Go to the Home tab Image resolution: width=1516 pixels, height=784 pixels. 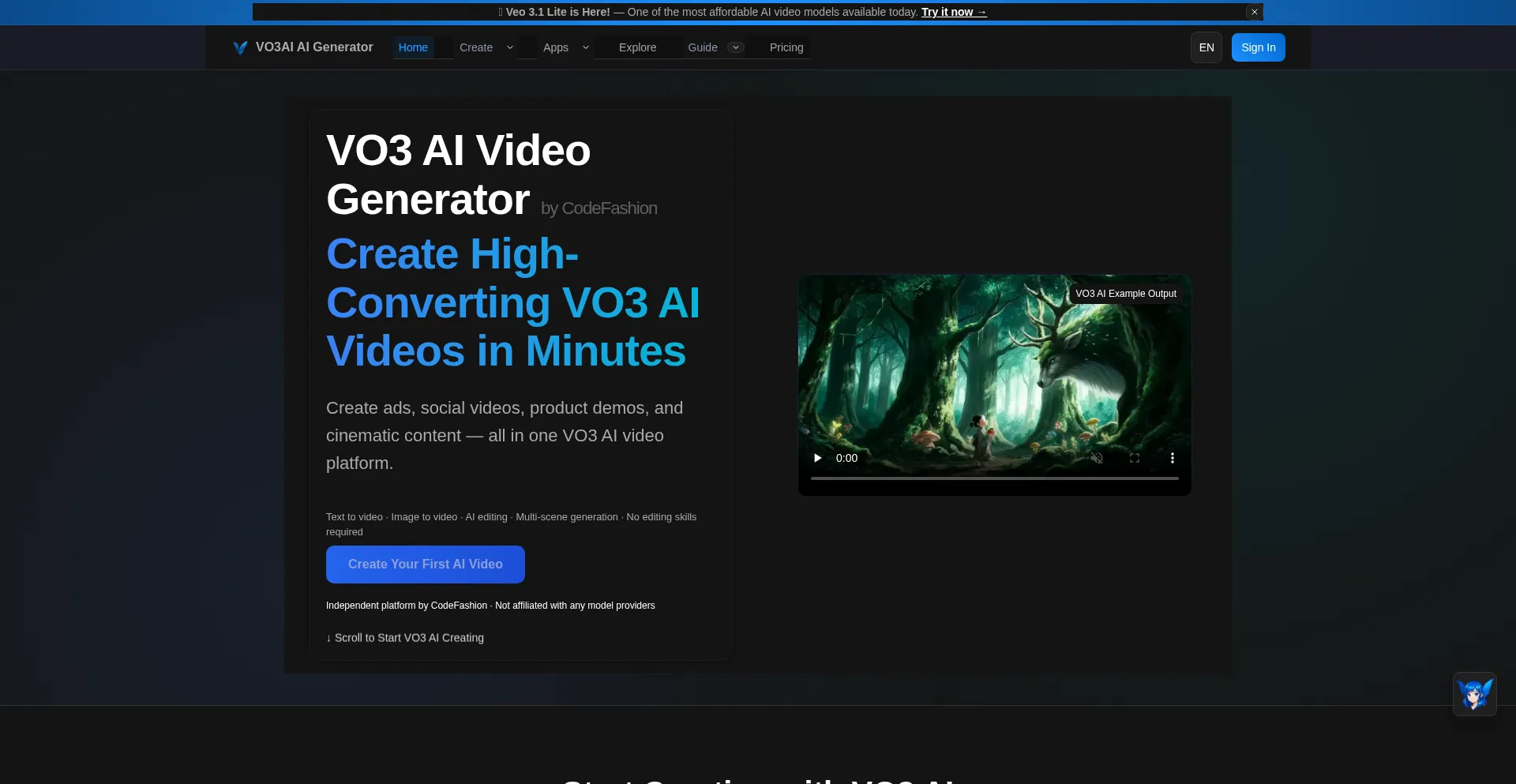413,47
